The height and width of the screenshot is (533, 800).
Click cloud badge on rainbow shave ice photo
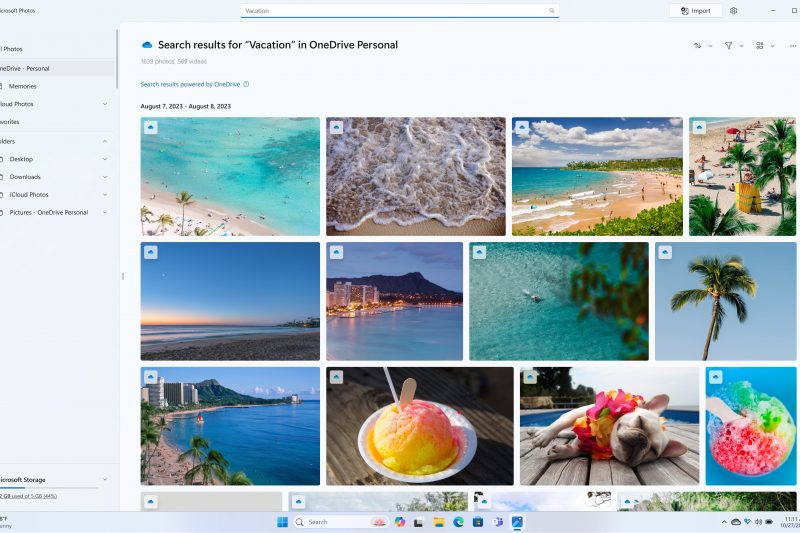pos(715,377)
